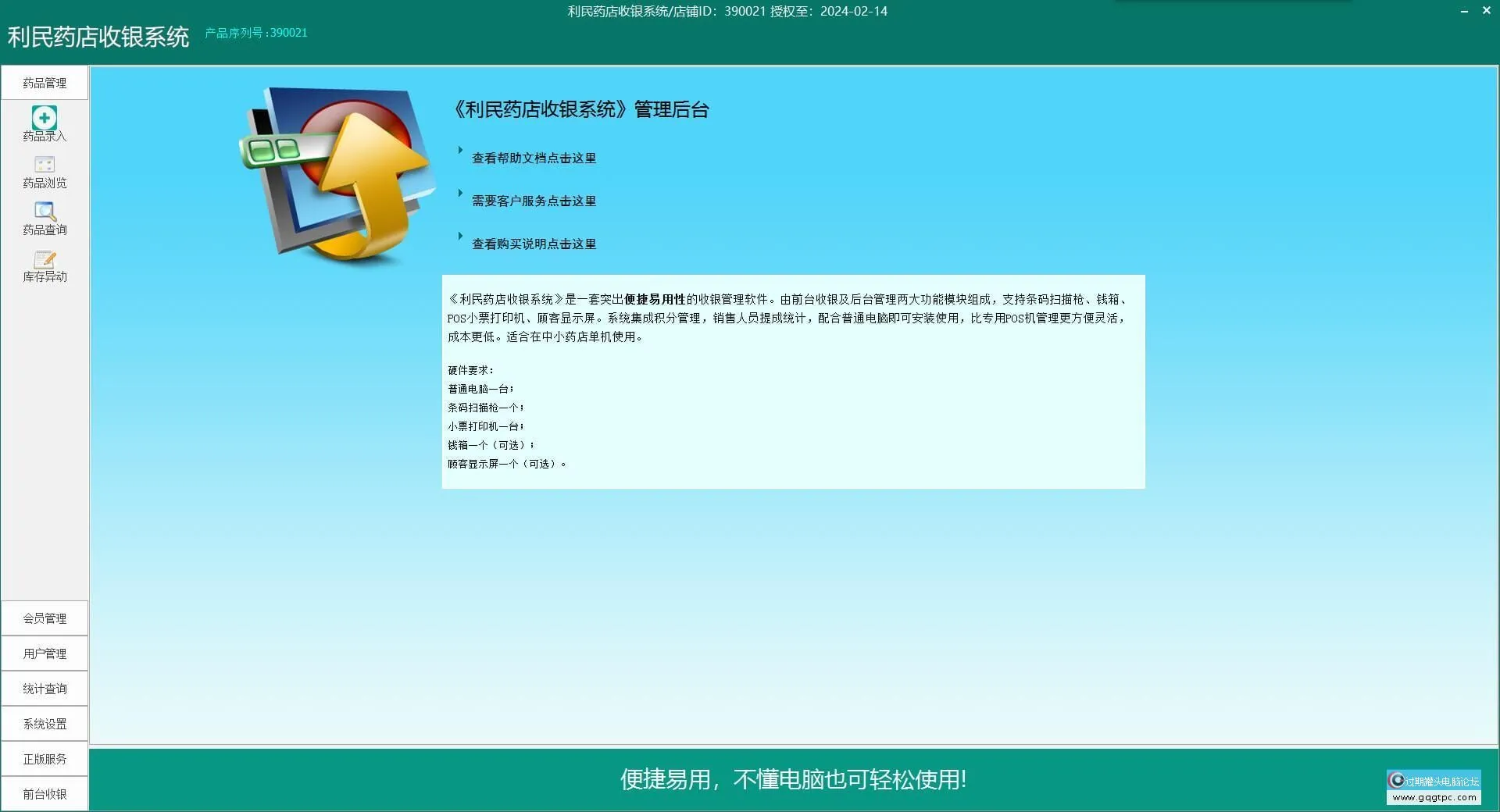Open 库存异动 inventory change via notepad icon
The width and height of the screenshot is (1500, 812).
[44, 260]
